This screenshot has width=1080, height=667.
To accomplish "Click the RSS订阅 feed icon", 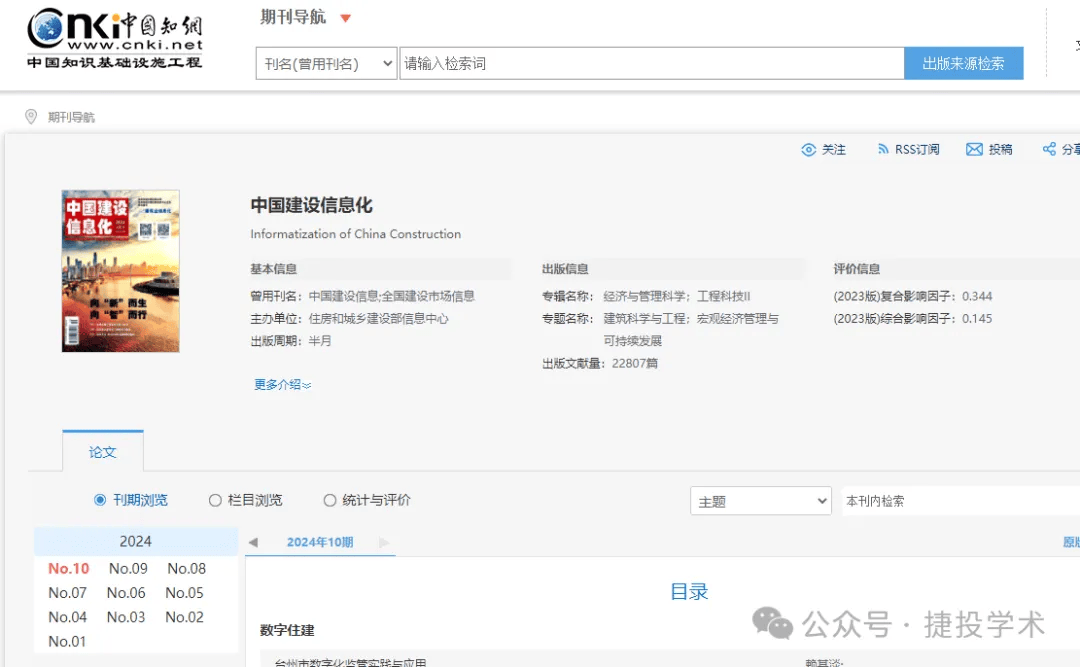I will tap(882, 149).
